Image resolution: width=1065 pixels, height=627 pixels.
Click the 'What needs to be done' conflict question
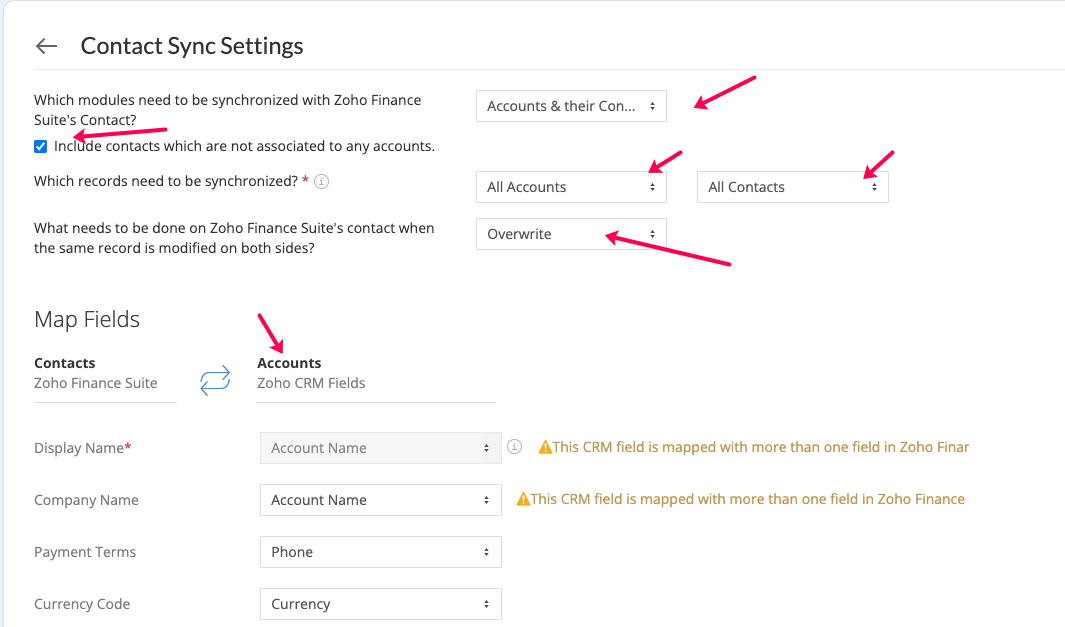pos(234,238)
